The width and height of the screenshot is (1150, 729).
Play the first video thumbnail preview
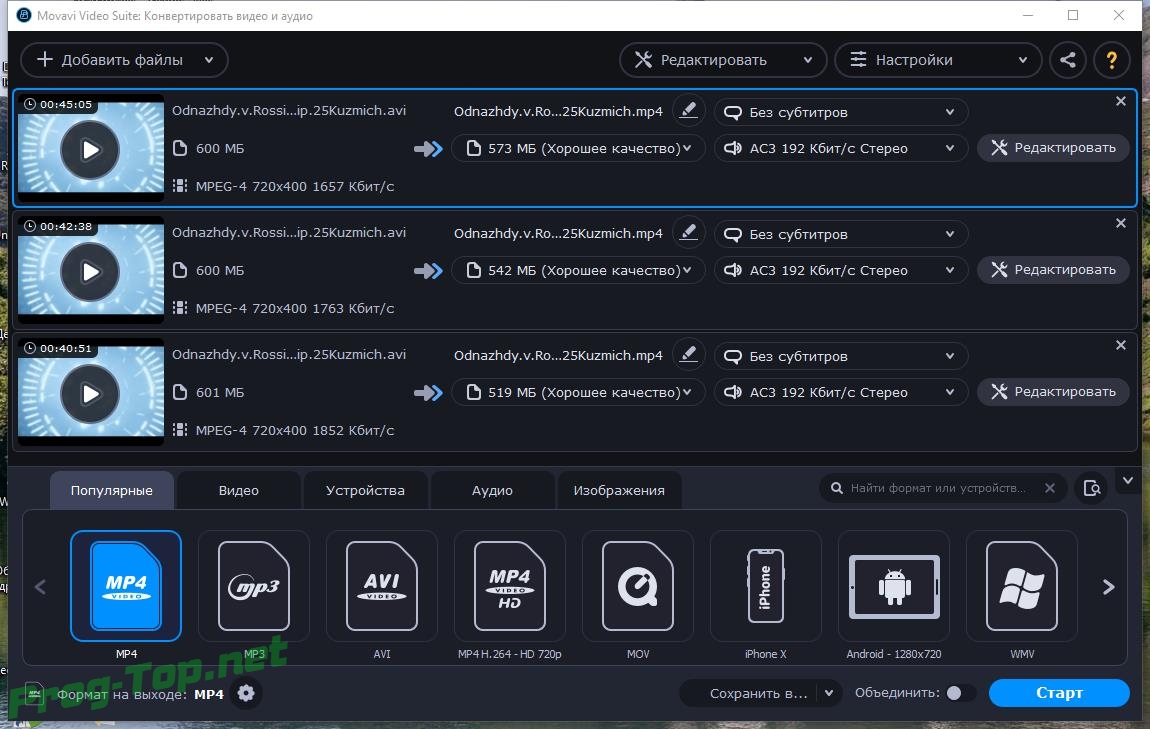(90, 150)
